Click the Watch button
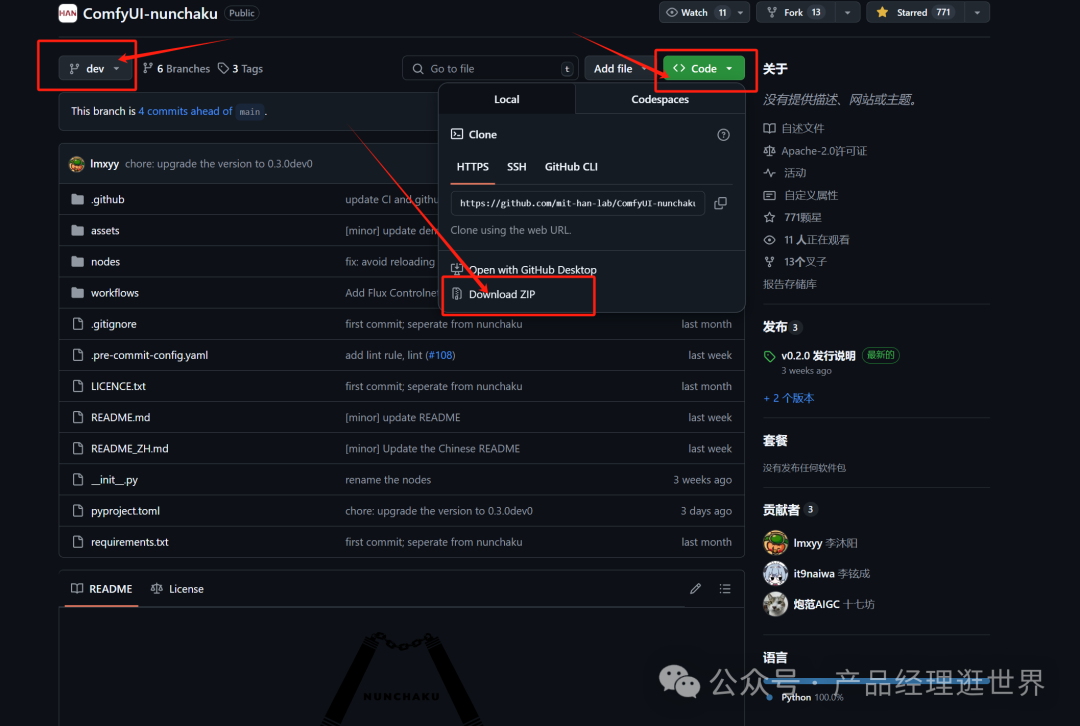 coord(695,12)
